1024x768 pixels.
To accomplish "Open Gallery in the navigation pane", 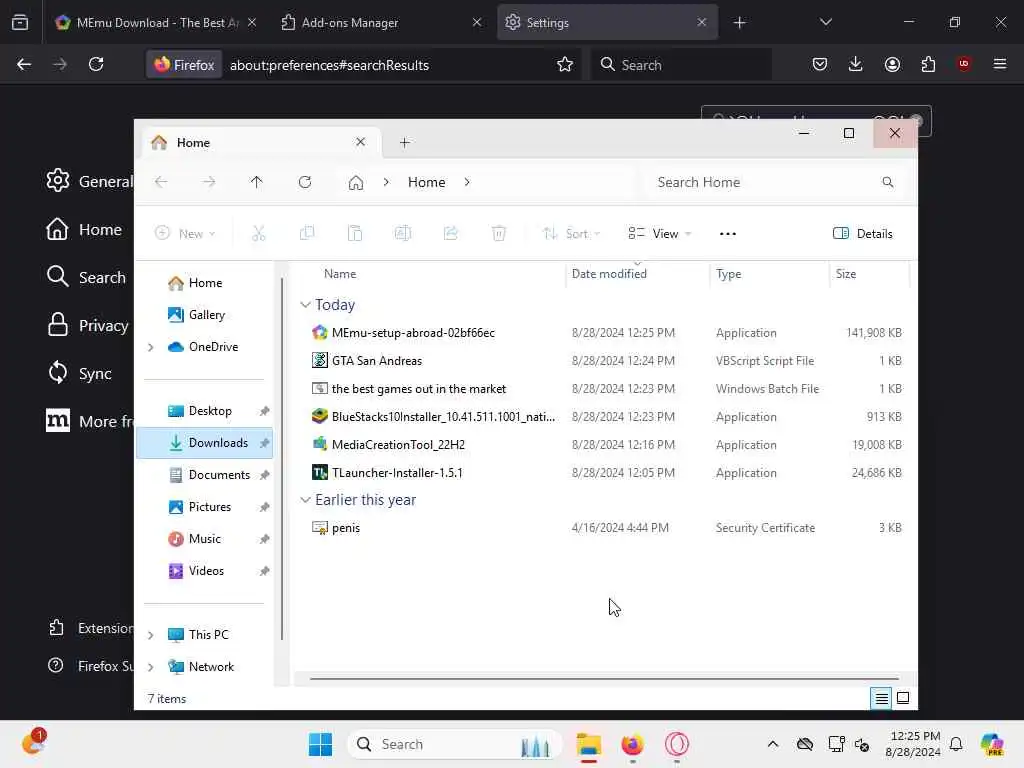I will point(205,315).
